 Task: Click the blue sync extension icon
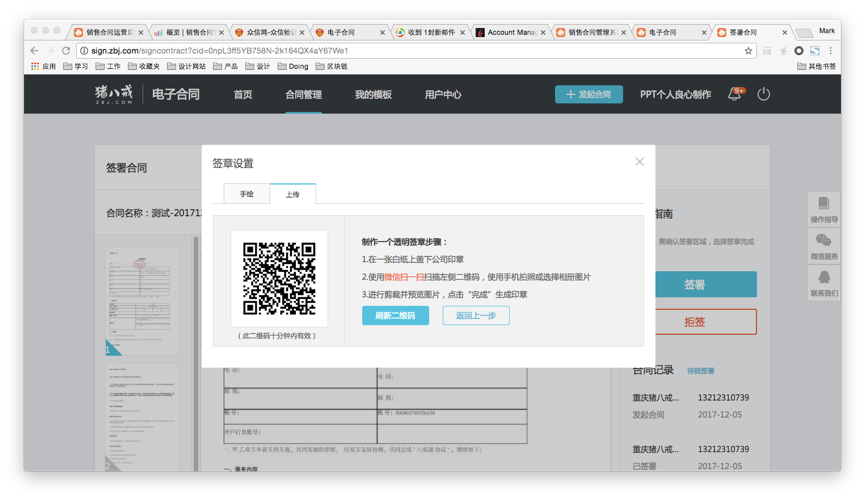(x=815, y=51)
